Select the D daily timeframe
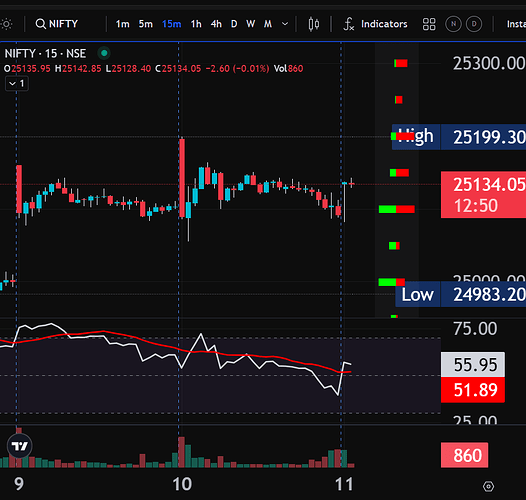The image size is (526, 500). (x=234, y=24)
